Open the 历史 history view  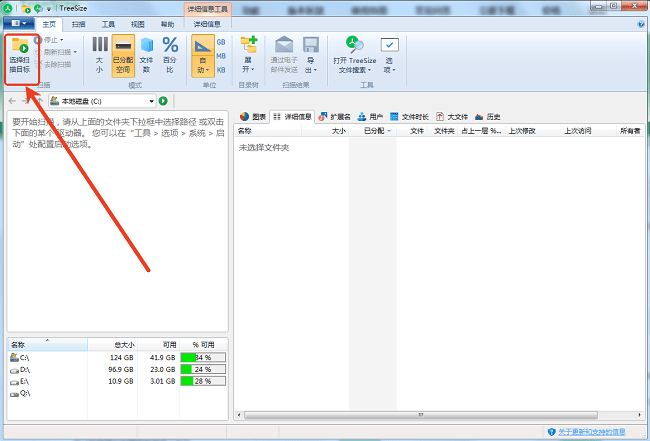(487, 116)
